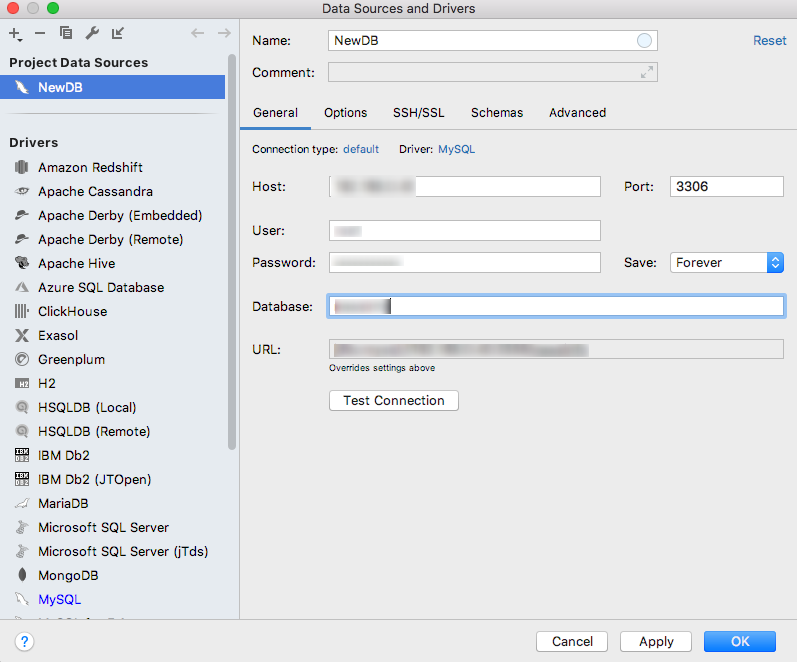The image size is (797, 662).
Task: Click the color circle in Name field
Action: pos(644,41)
